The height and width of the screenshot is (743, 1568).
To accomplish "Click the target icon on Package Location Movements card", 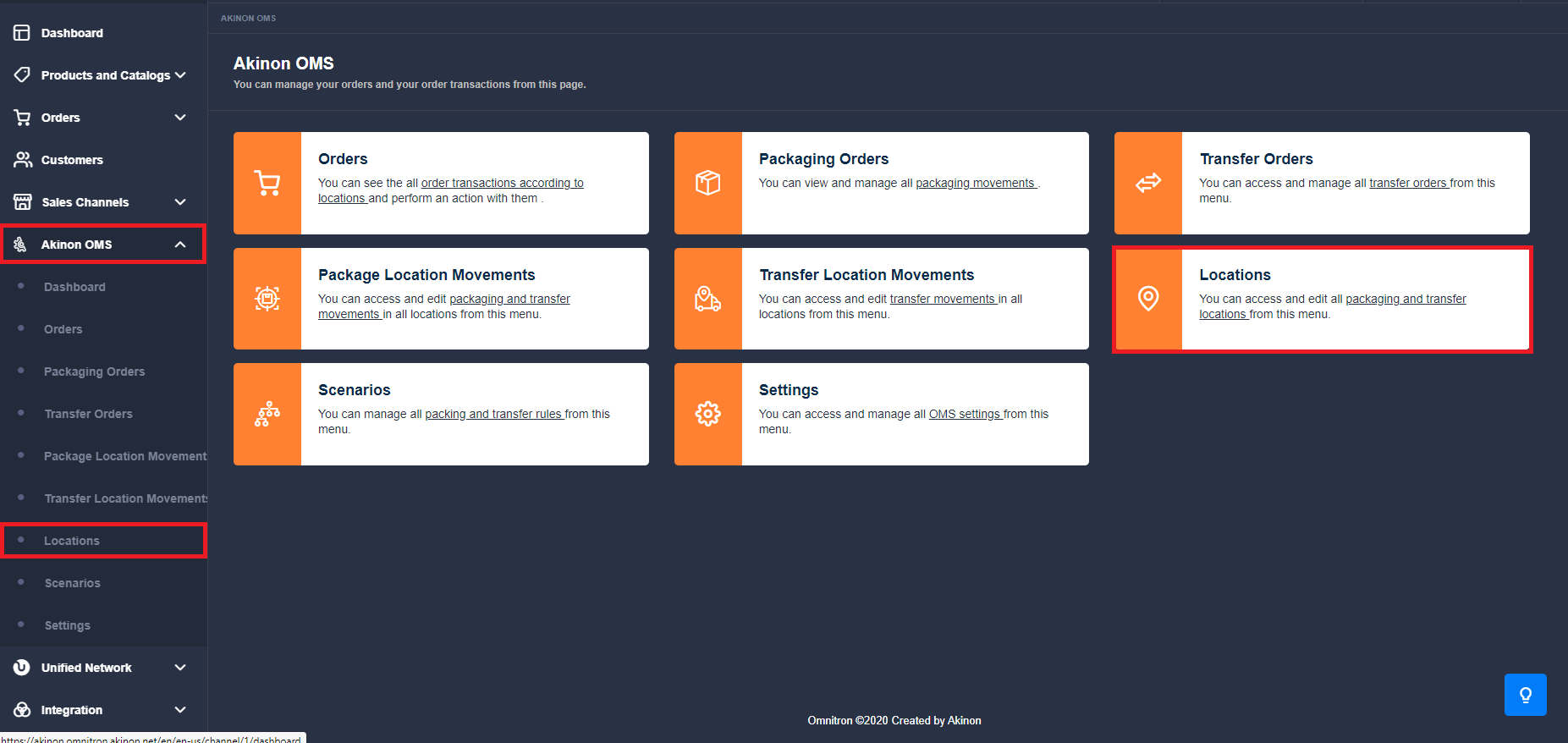I will tap(267, 299).
